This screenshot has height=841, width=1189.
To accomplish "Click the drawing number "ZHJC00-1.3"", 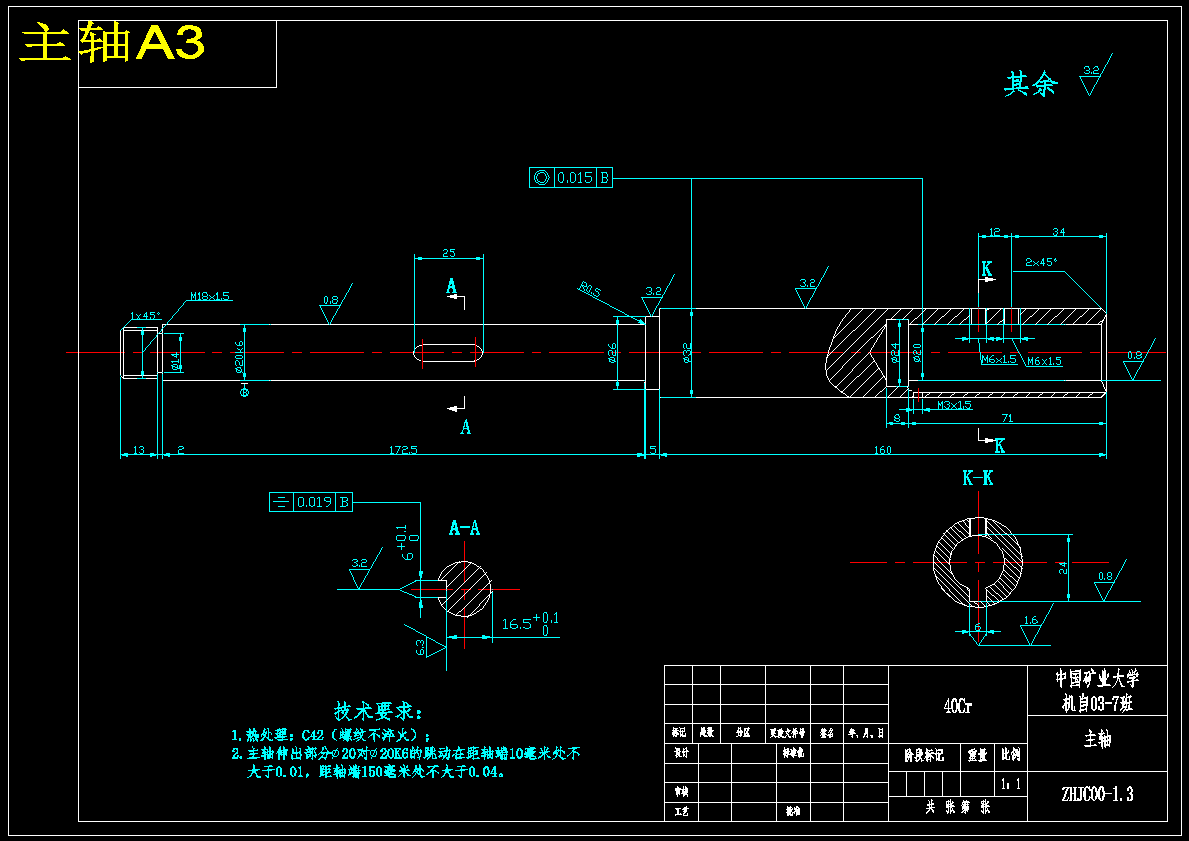I will pos(1097,794).
